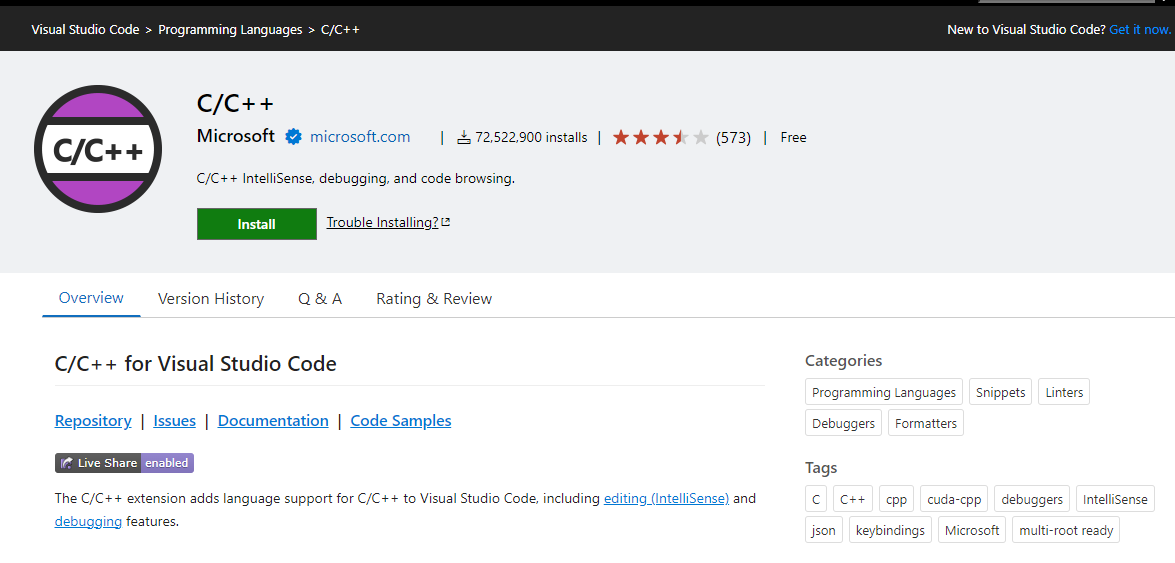Click the Live Share enabled badge

[x=124, y=463]
